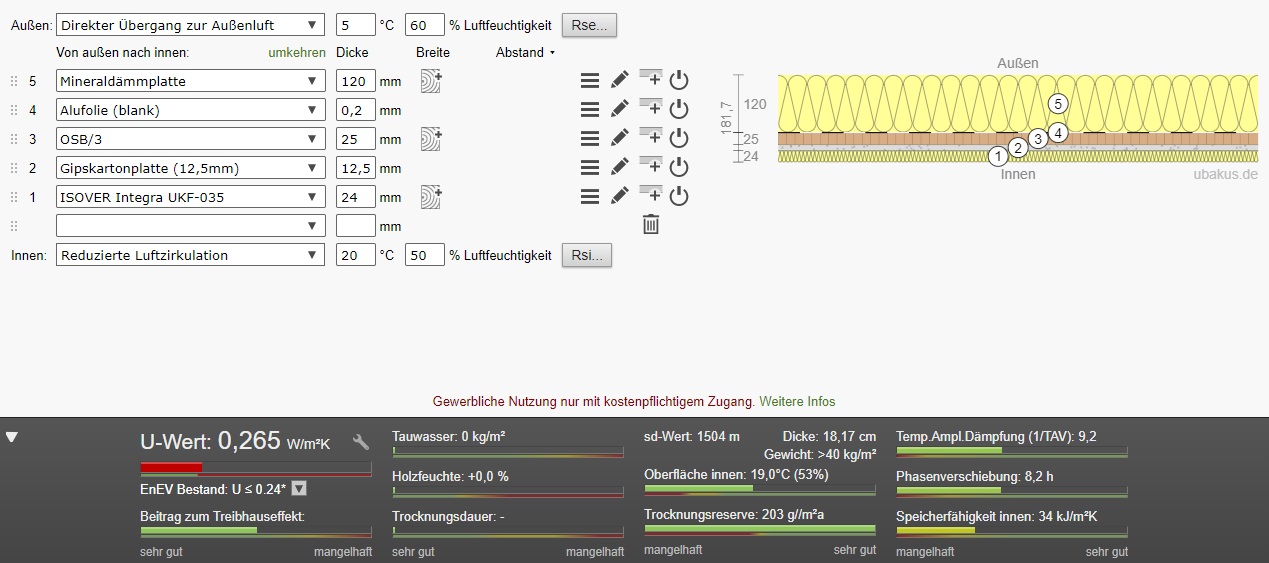The width and height of the screenshot is (1269, 563).
Task: Click the inside temperature field showing 20
Action: [355, 255]
